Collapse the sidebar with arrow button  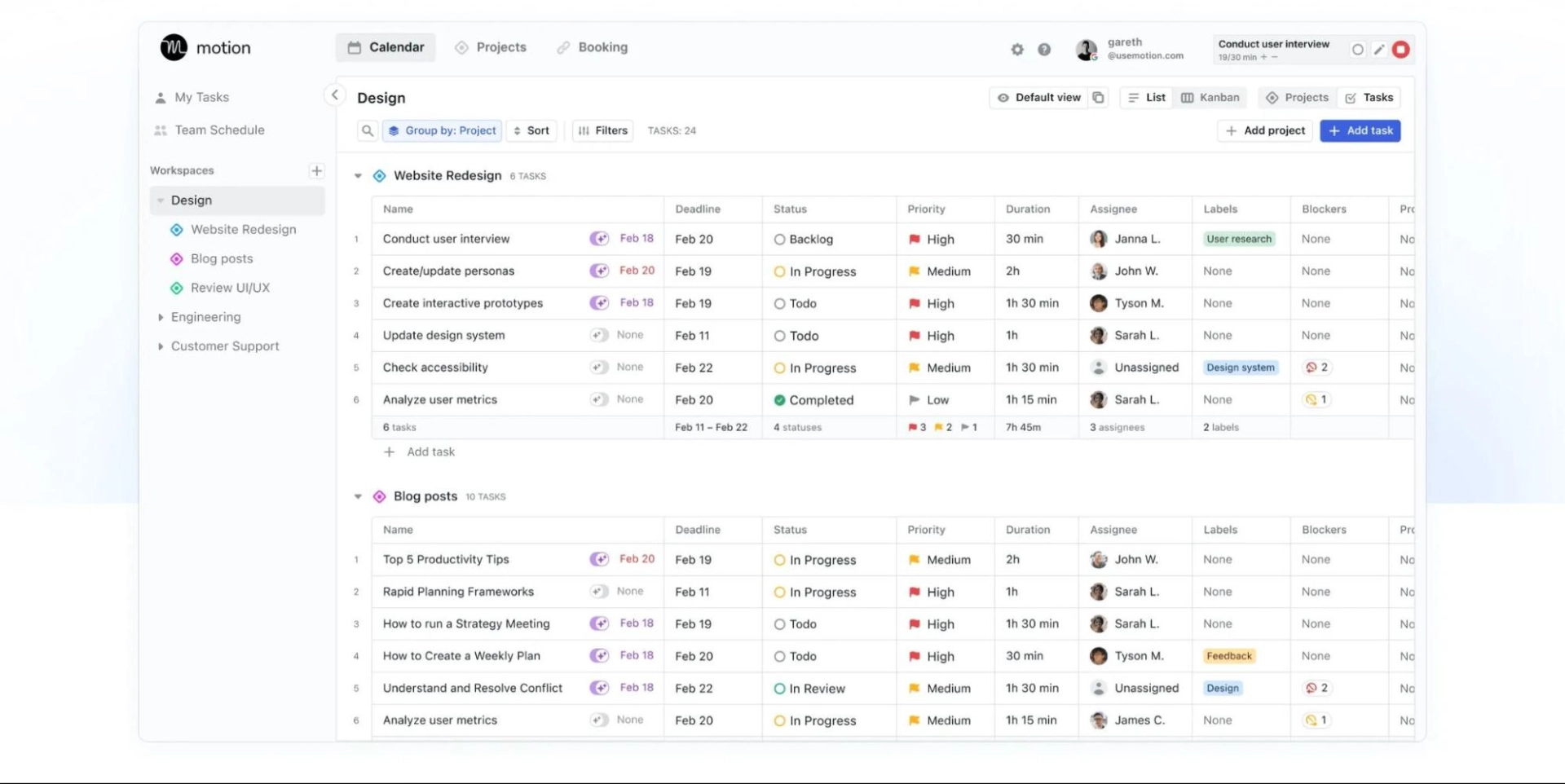coord(334,95)
